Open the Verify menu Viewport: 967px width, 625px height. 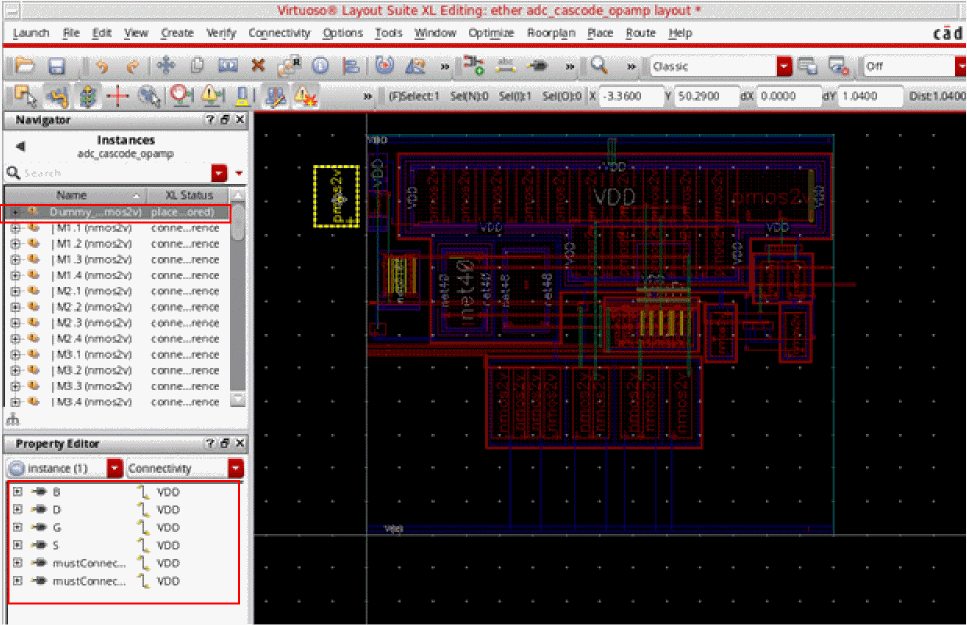pos(221,33)
